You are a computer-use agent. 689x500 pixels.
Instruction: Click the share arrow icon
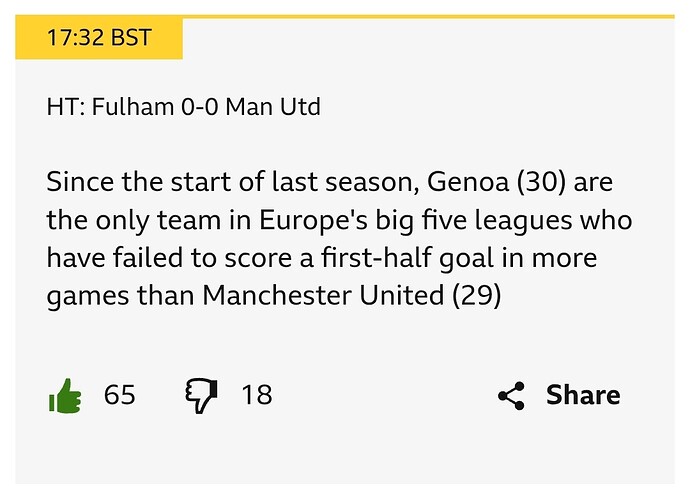click(x=511, y=396)
